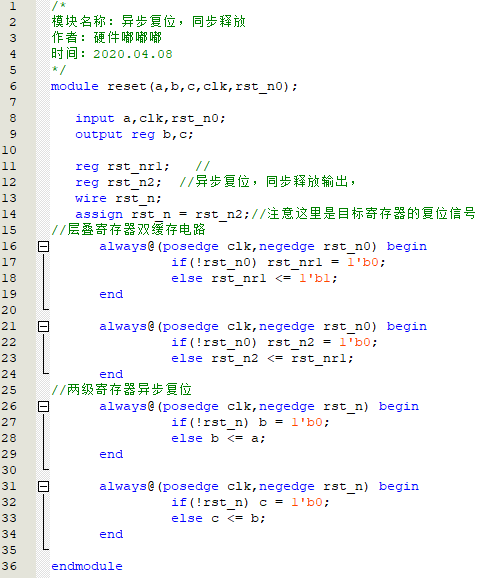Click 'output' keyword on line 9

click(99, 135)
